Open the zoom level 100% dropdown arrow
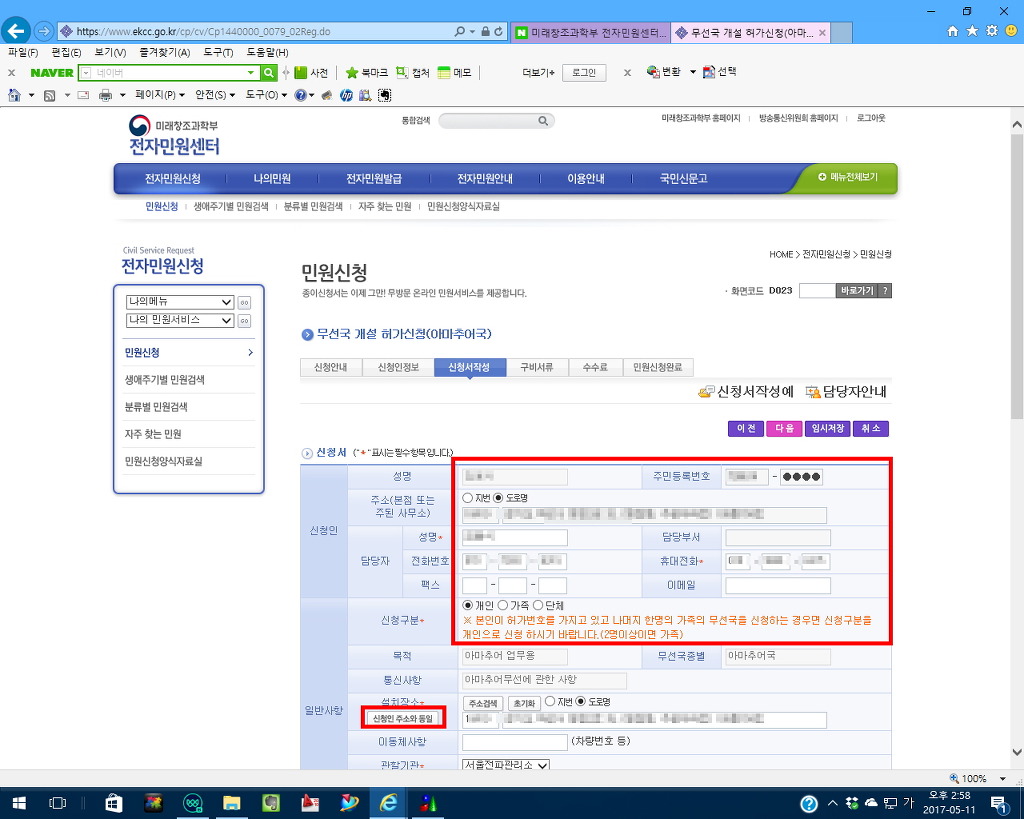 [1002, 779]
